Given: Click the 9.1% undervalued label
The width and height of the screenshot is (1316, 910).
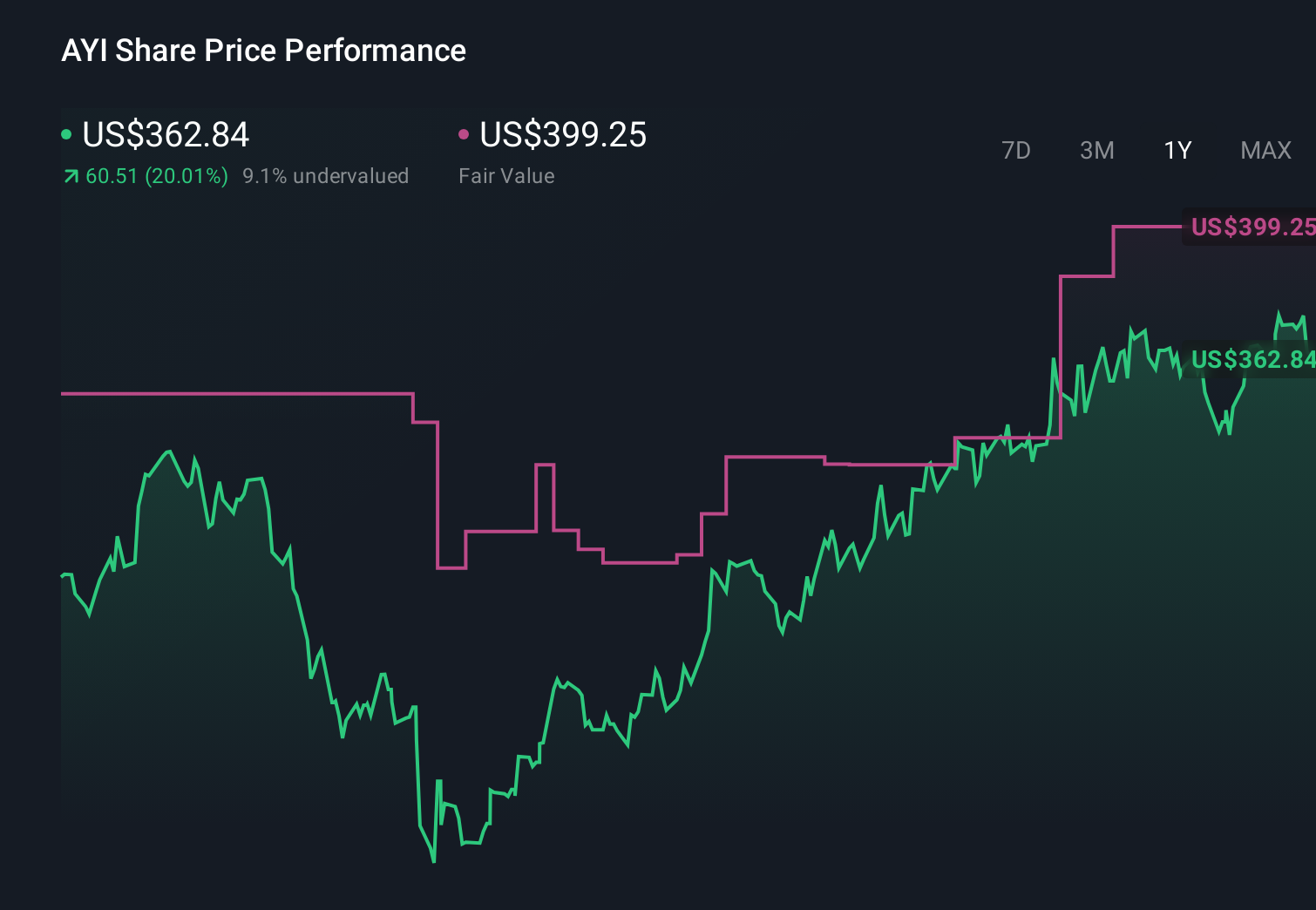Looking at the screenshot, I should [326, 176].
